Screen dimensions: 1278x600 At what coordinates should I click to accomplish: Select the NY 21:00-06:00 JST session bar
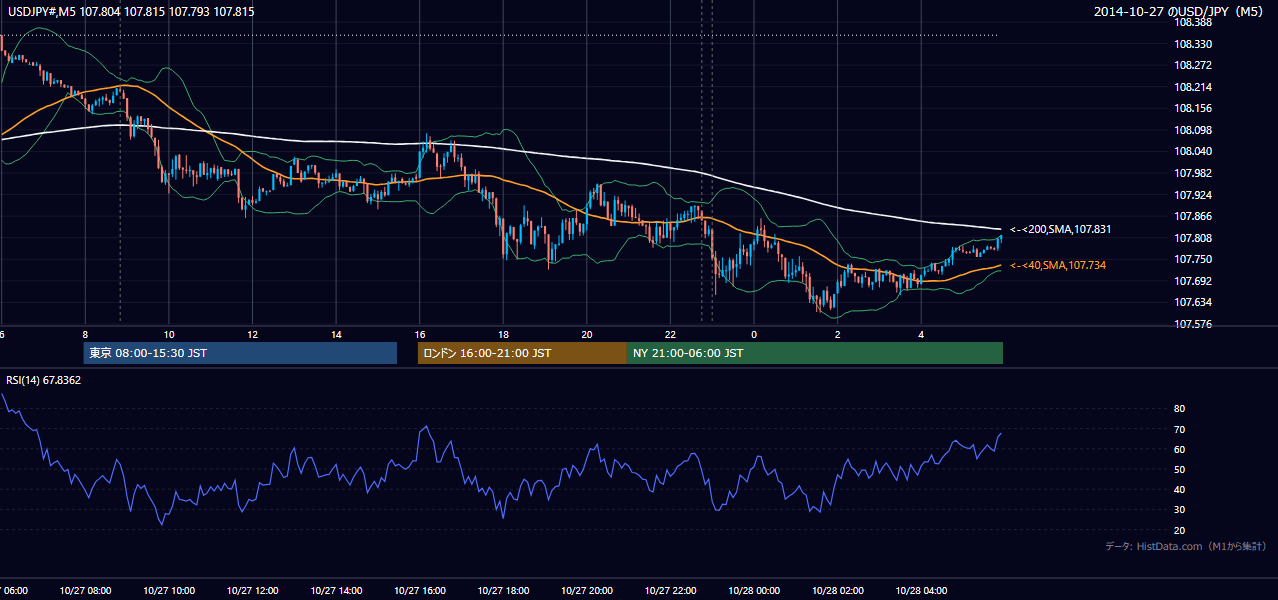tap(815, 353)
